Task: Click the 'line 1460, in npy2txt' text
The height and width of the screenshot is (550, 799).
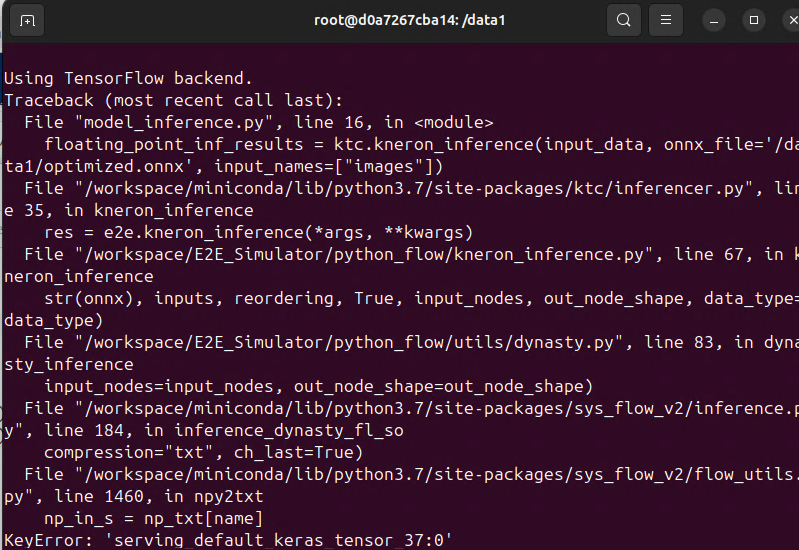Action: click(x=158, y=496)
